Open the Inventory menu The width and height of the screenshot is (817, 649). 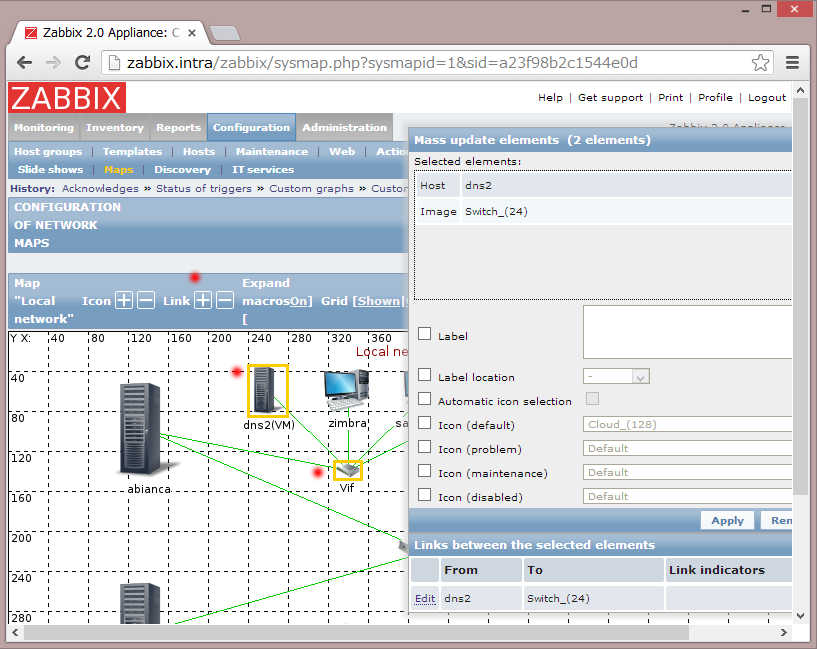(x=115, y=128)
